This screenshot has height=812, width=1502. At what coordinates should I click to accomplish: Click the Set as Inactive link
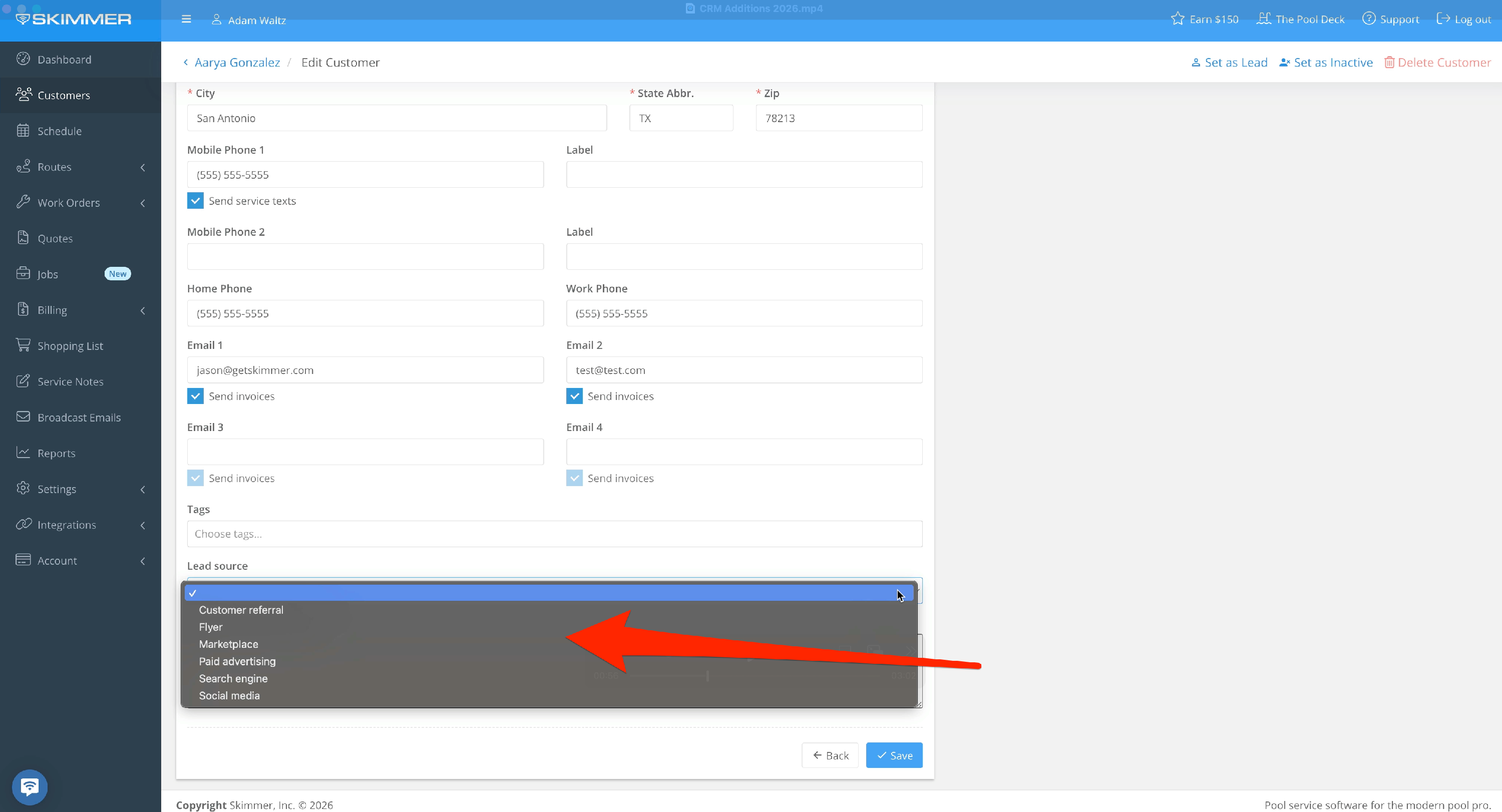coord(1326,63)
